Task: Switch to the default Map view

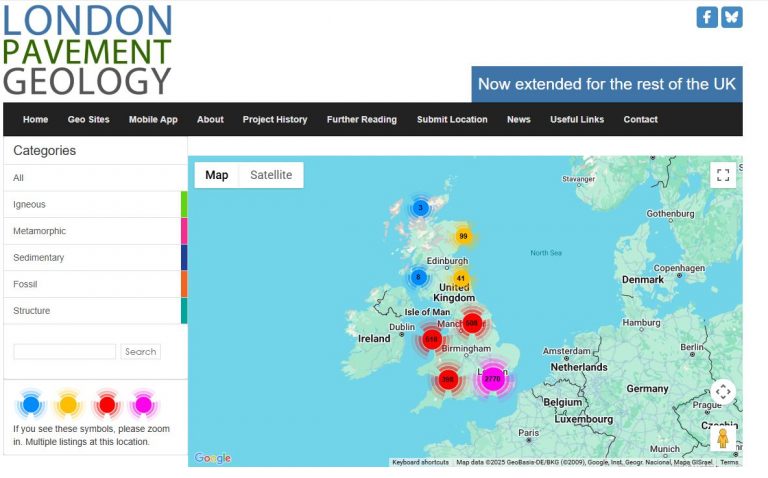Action: [217, 175]
